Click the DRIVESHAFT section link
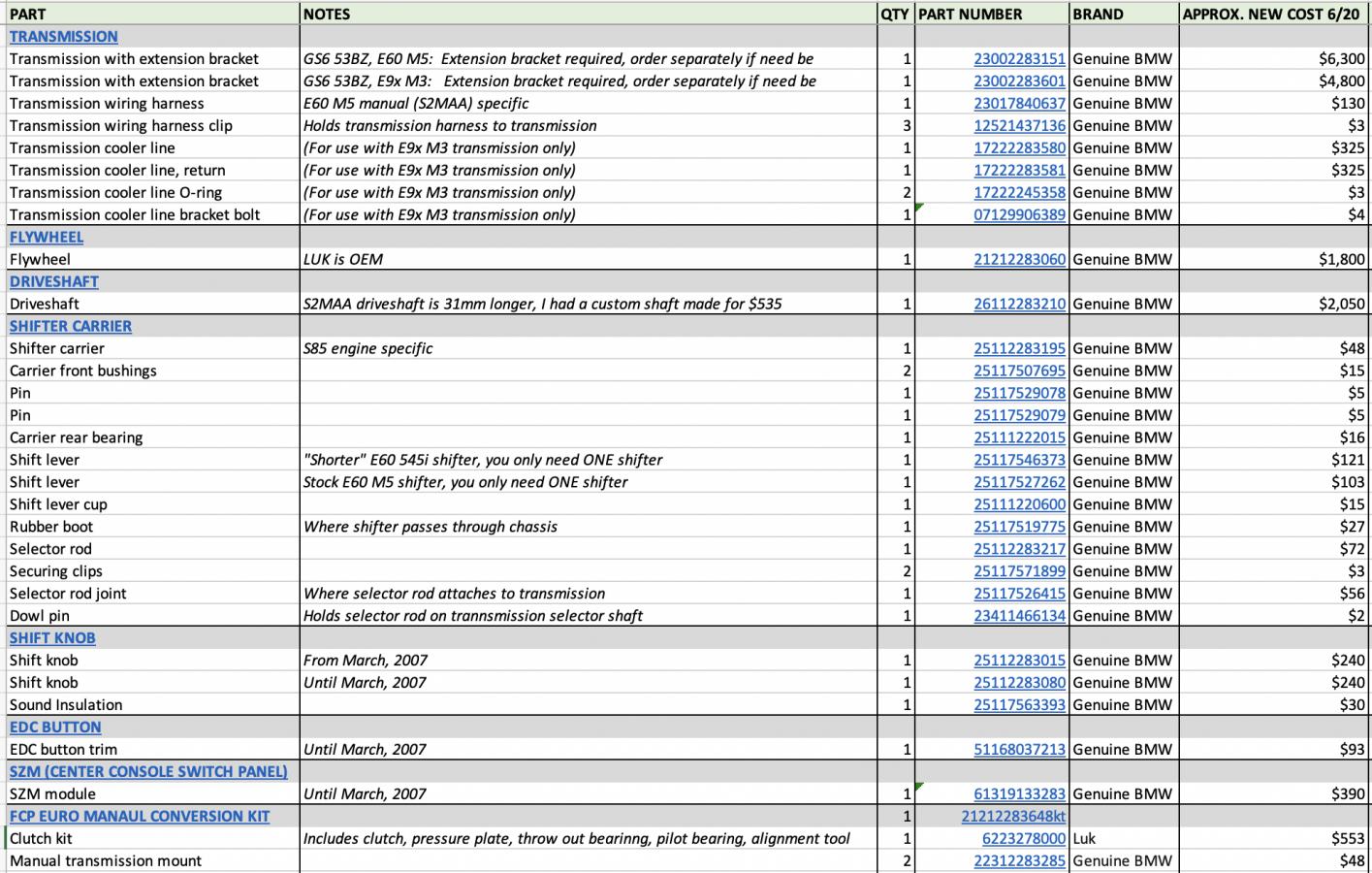 (x=54, y=282)
